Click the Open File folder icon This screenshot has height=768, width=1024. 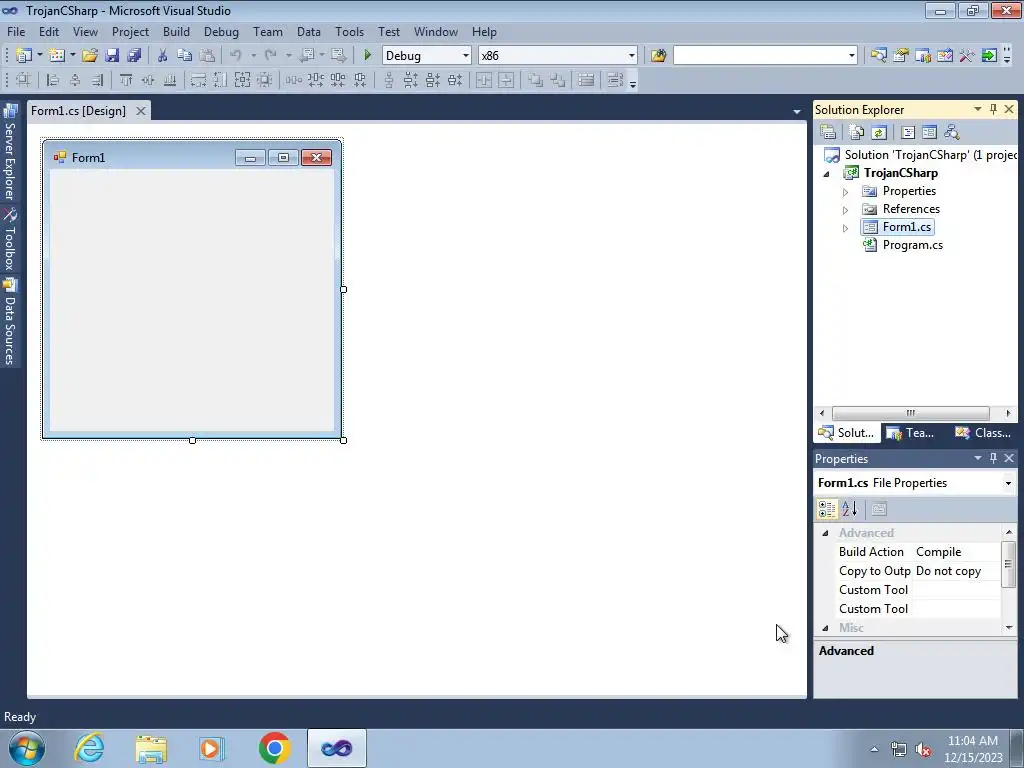(x=90, y=56)
